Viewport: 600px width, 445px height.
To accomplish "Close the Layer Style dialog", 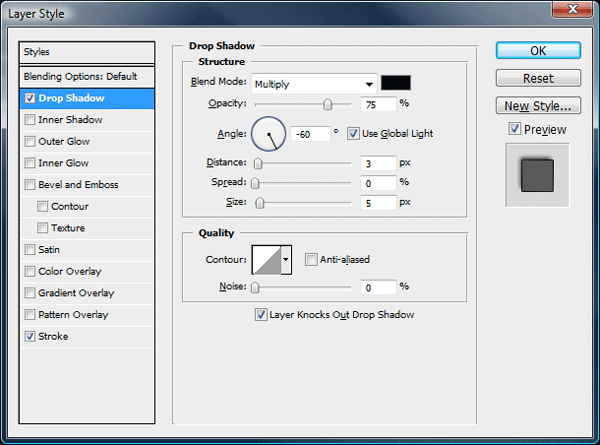I will point(572,9).
